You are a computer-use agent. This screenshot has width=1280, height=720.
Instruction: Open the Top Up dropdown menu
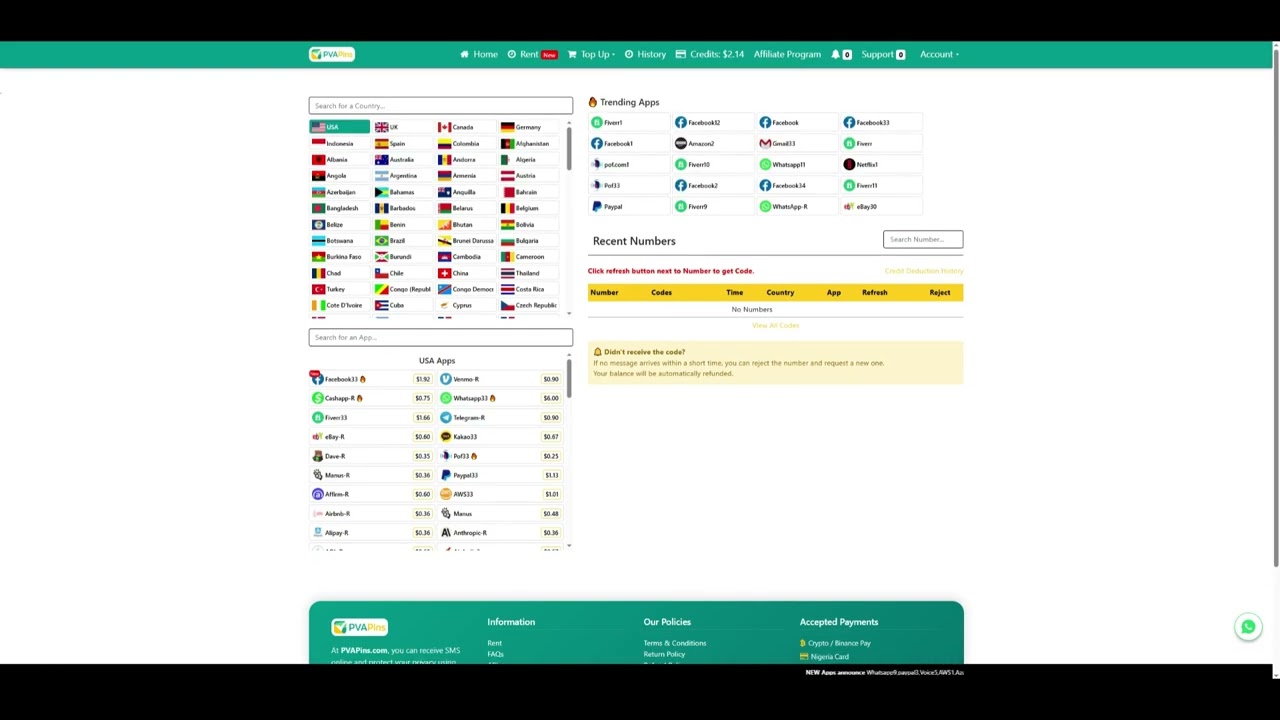pyautogui.click(x=591, y=54)
